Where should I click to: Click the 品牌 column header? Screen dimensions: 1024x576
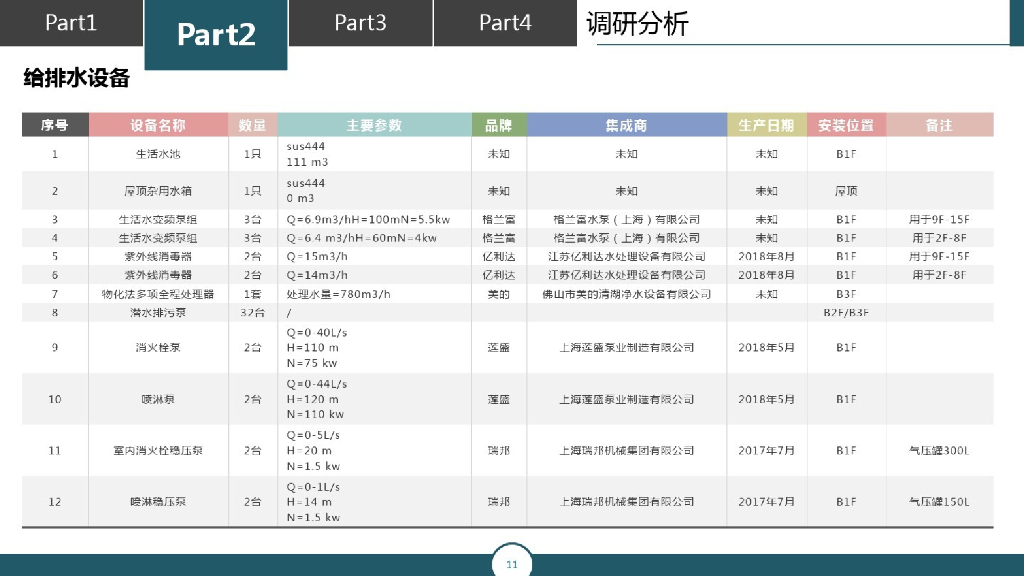point(500,125)
